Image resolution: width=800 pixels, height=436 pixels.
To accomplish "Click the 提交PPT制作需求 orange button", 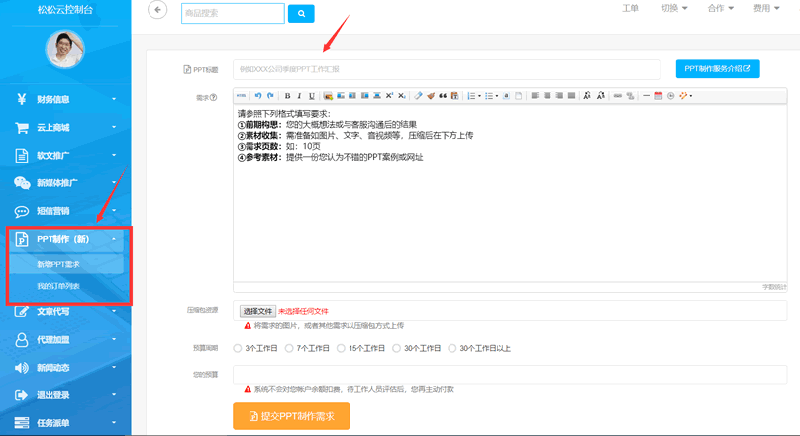I will [x=291, y=416].
